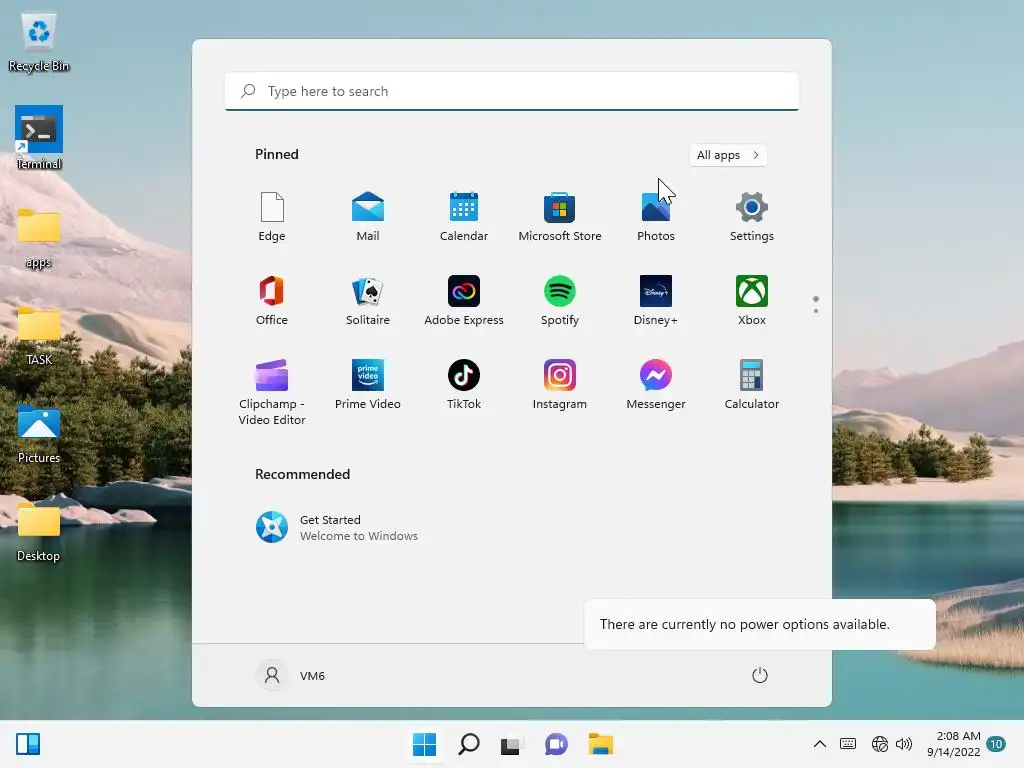Launch Adobe Express

pos(464,301)
